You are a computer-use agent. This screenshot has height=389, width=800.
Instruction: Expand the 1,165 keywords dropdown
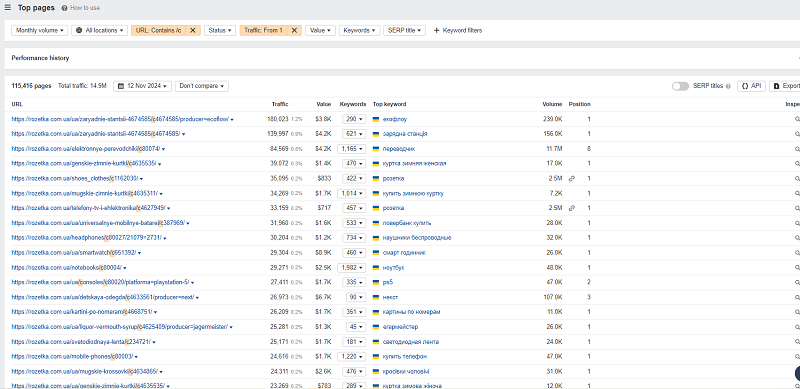pos(352,149)
